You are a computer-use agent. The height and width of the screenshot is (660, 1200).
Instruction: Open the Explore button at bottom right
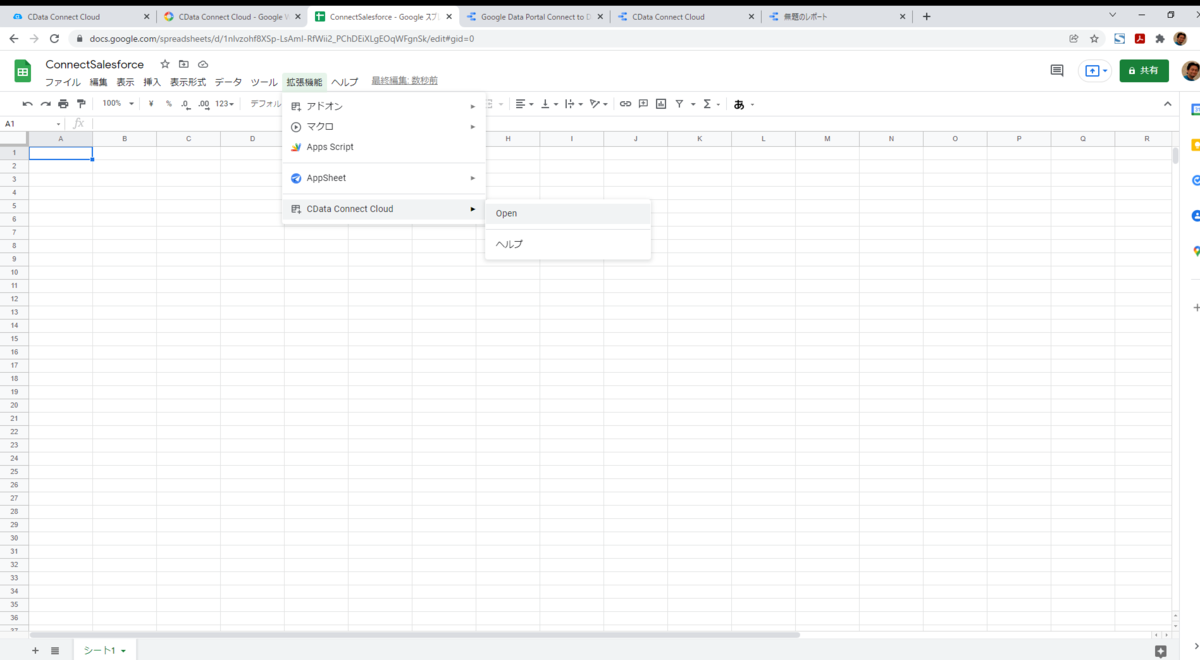(1160, 651)
